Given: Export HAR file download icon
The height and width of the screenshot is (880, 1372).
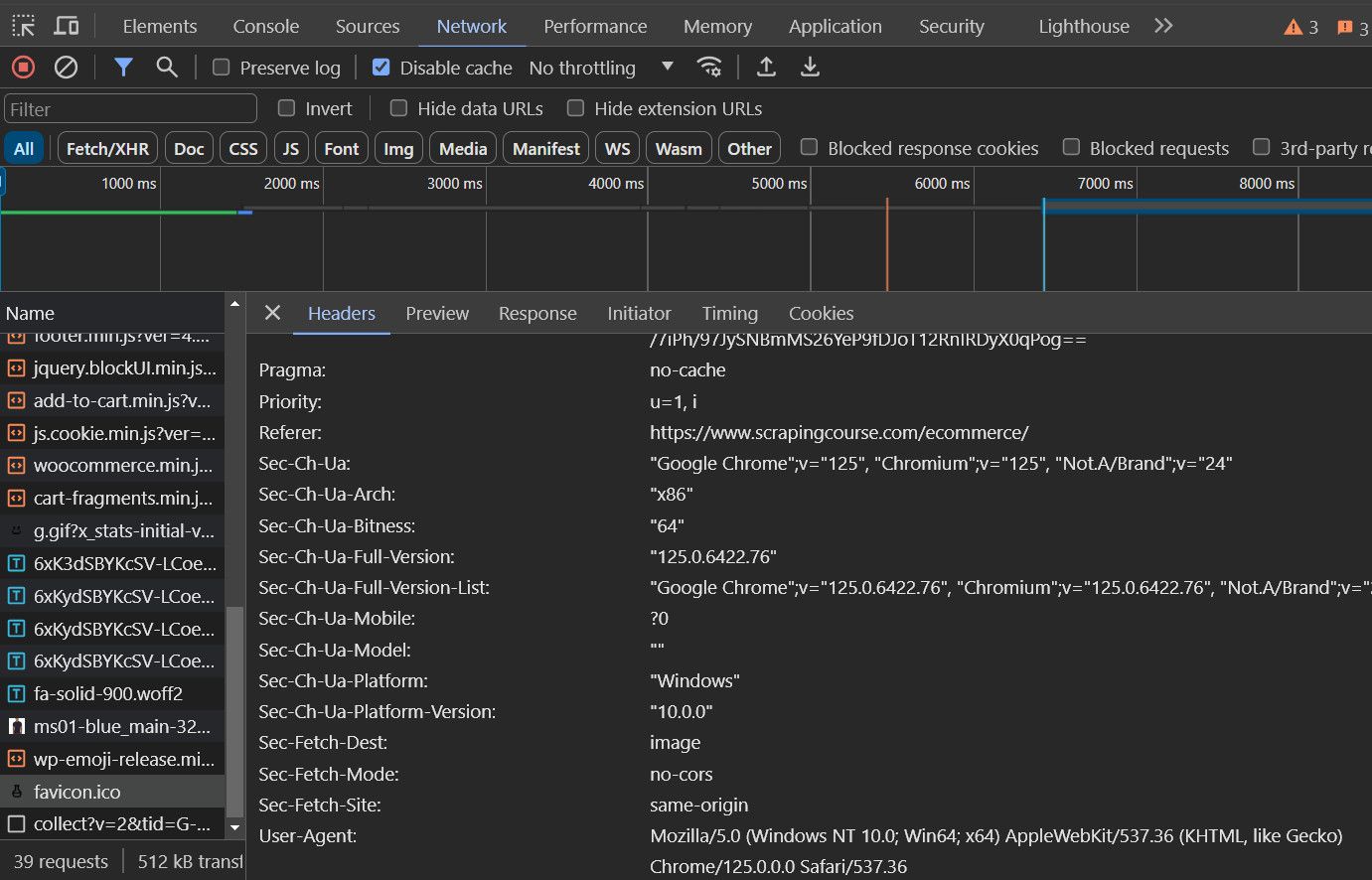Looking at the screenshot, I should [x=810, y=68].
